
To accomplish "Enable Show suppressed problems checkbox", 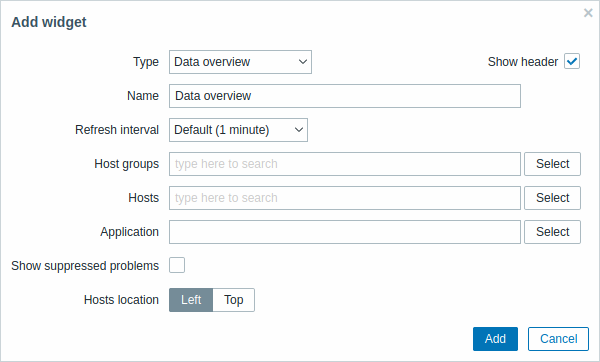I will click(177, 265).
